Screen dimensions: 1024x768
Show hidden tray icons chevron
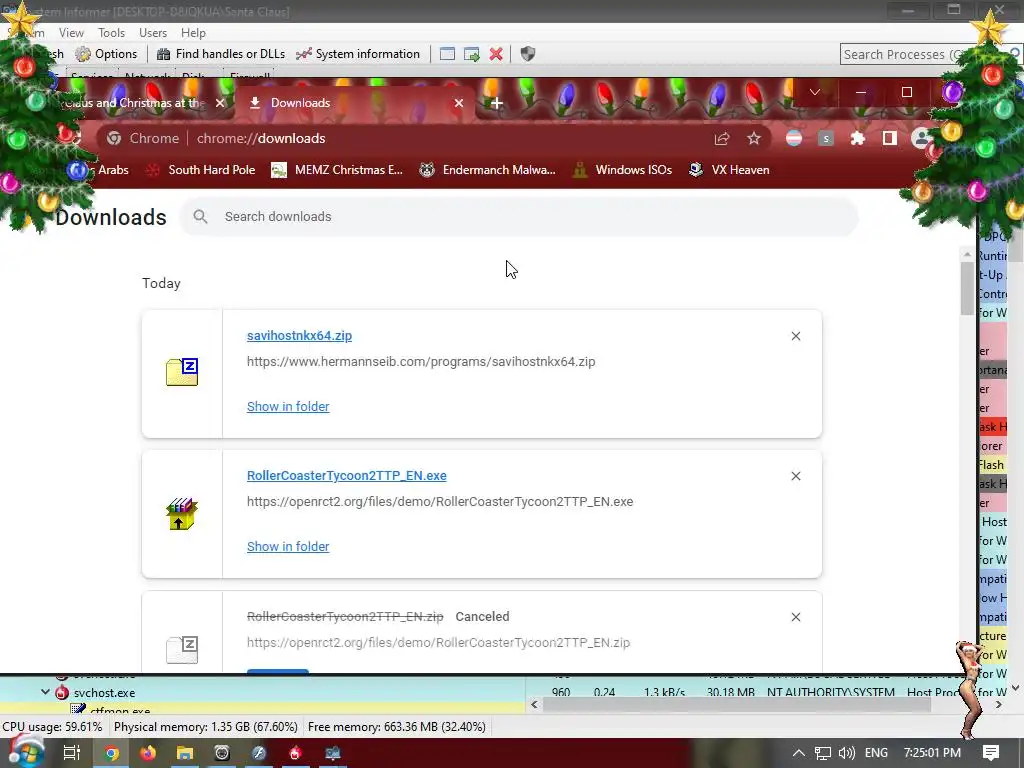pyautogui.click(x=799, y=753)
